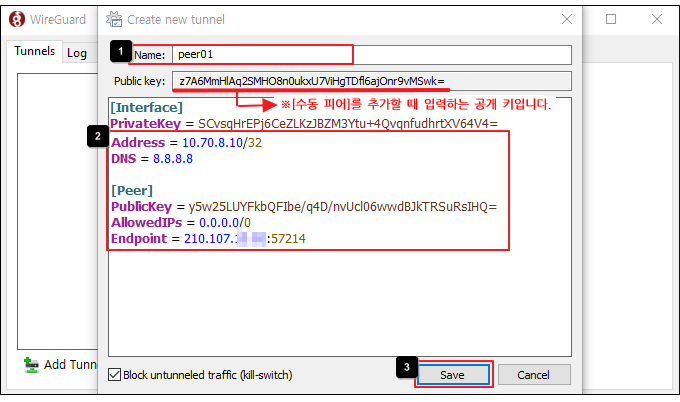Maximize the WireGuard main window

pyautogui.click(x=611, y=19)
